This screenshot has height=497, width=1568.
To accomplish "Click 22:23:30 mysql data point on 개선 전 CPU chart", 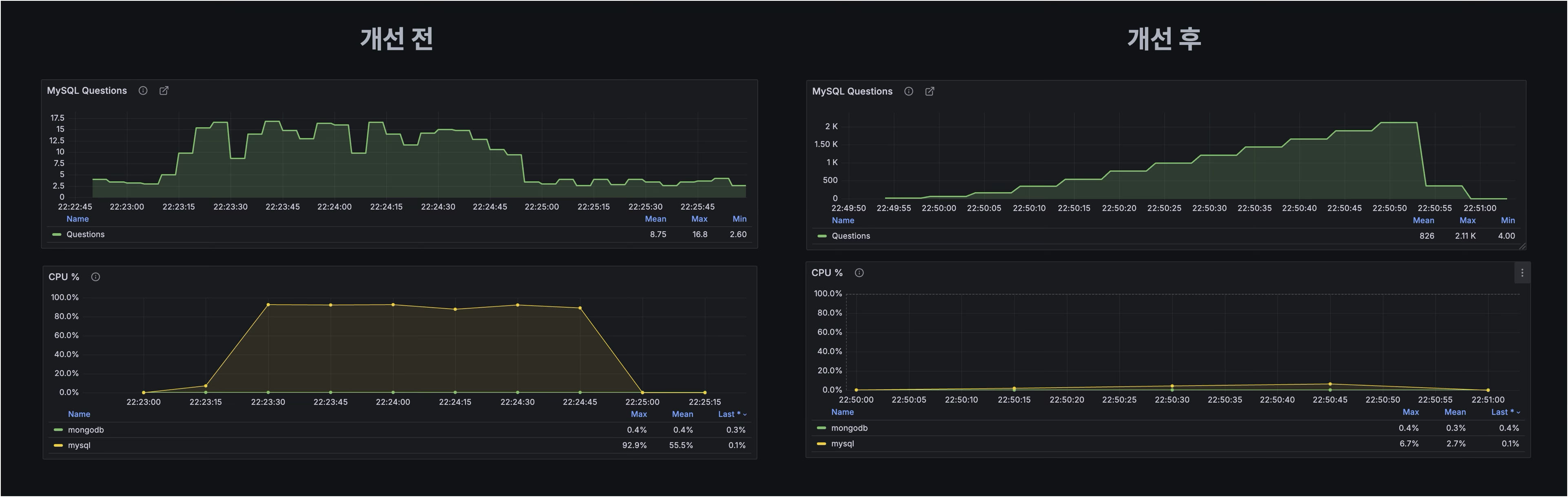I will 268,304.
